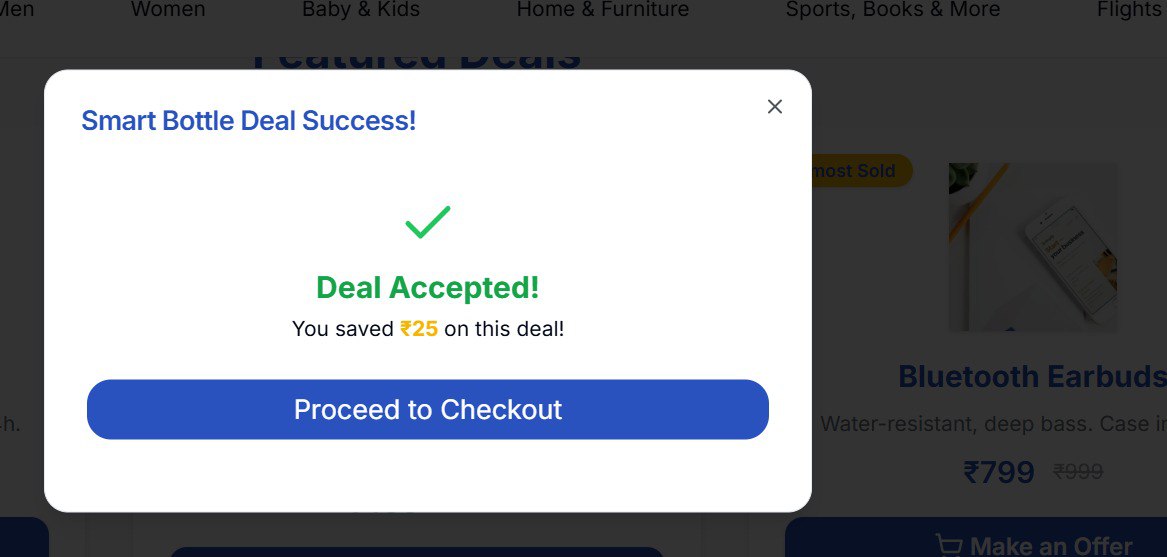Click the cart icon beside Make an Offer

coord(948,545)
